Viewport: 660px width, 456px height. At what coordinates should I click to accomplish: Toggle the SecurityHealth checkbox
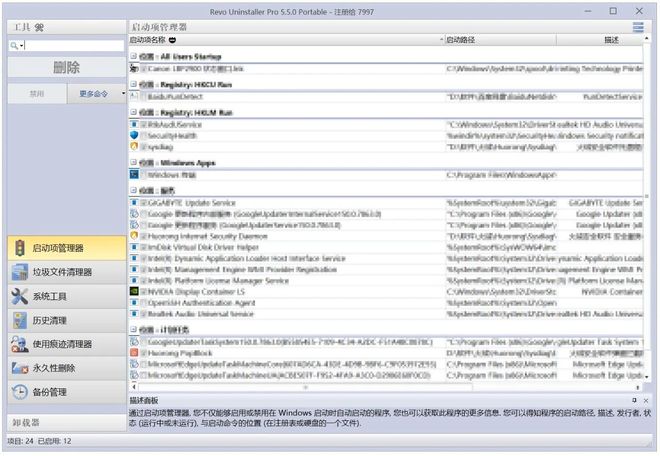click(144, 135)
